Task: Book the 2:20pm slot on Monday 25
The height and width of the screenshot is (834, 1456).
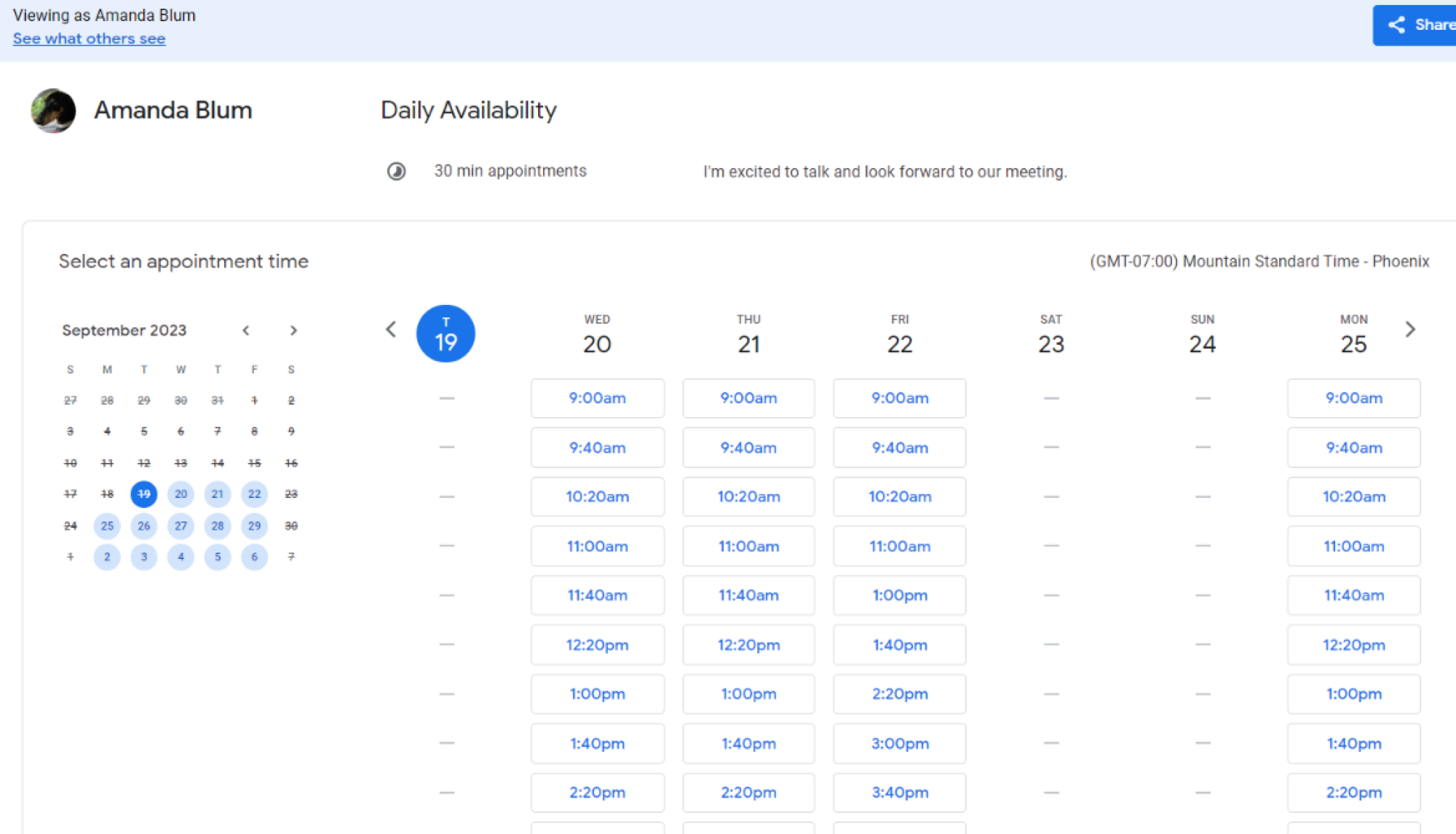Action: (1354, 793)
